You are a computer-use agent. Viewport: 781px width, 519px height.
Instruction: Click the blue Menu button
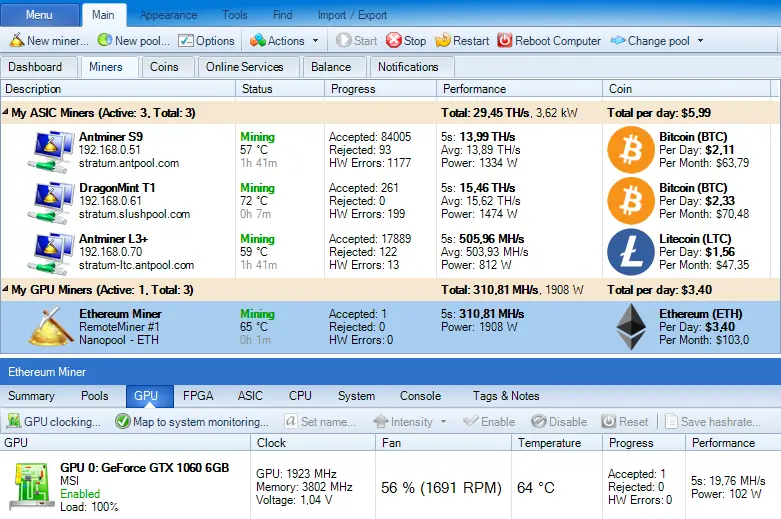pyautogui.click(x=40, y=15)
